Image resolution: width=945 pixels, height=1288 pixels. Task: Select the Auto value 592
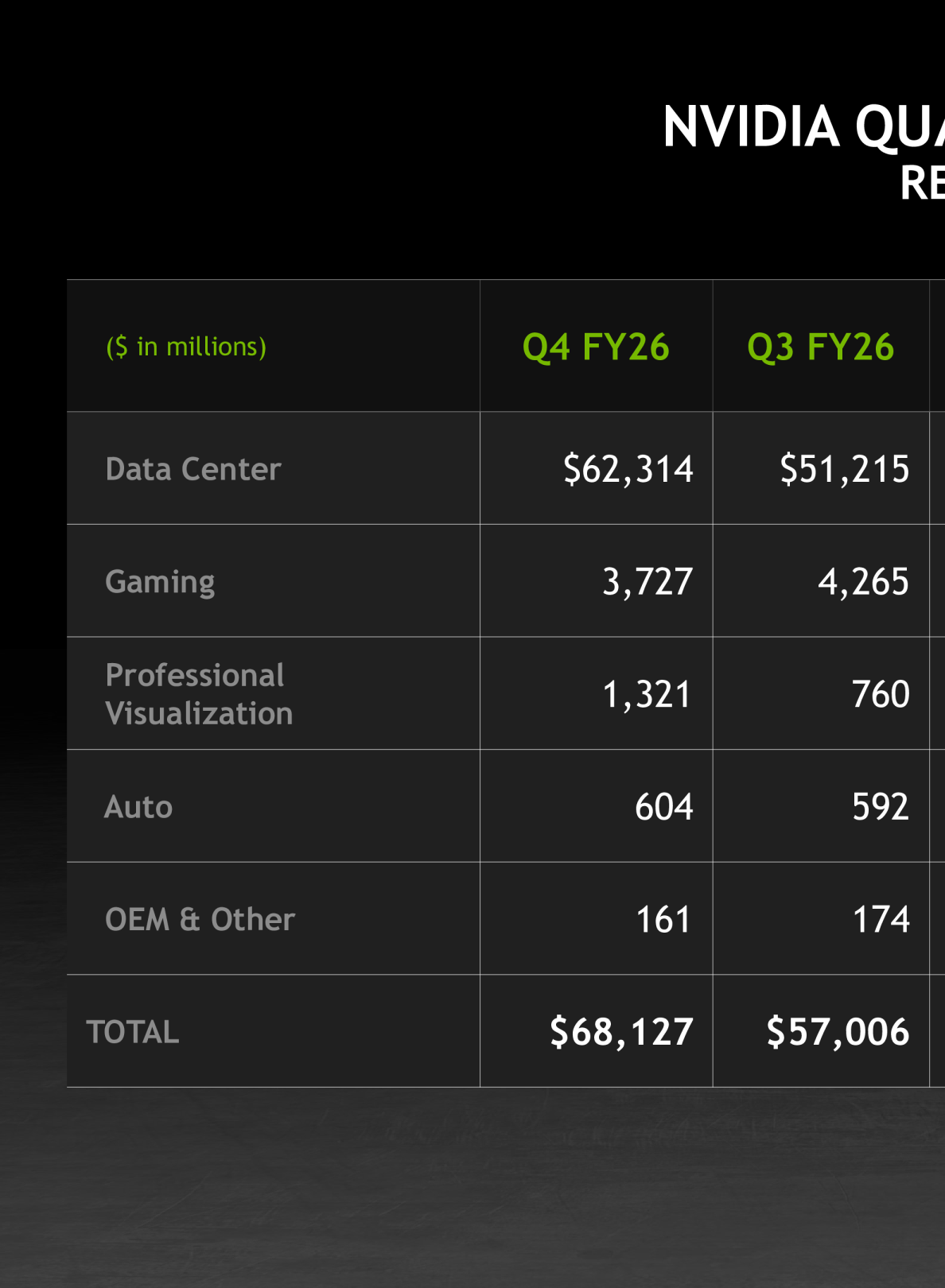pyautogui.click(x=881, y=807)
